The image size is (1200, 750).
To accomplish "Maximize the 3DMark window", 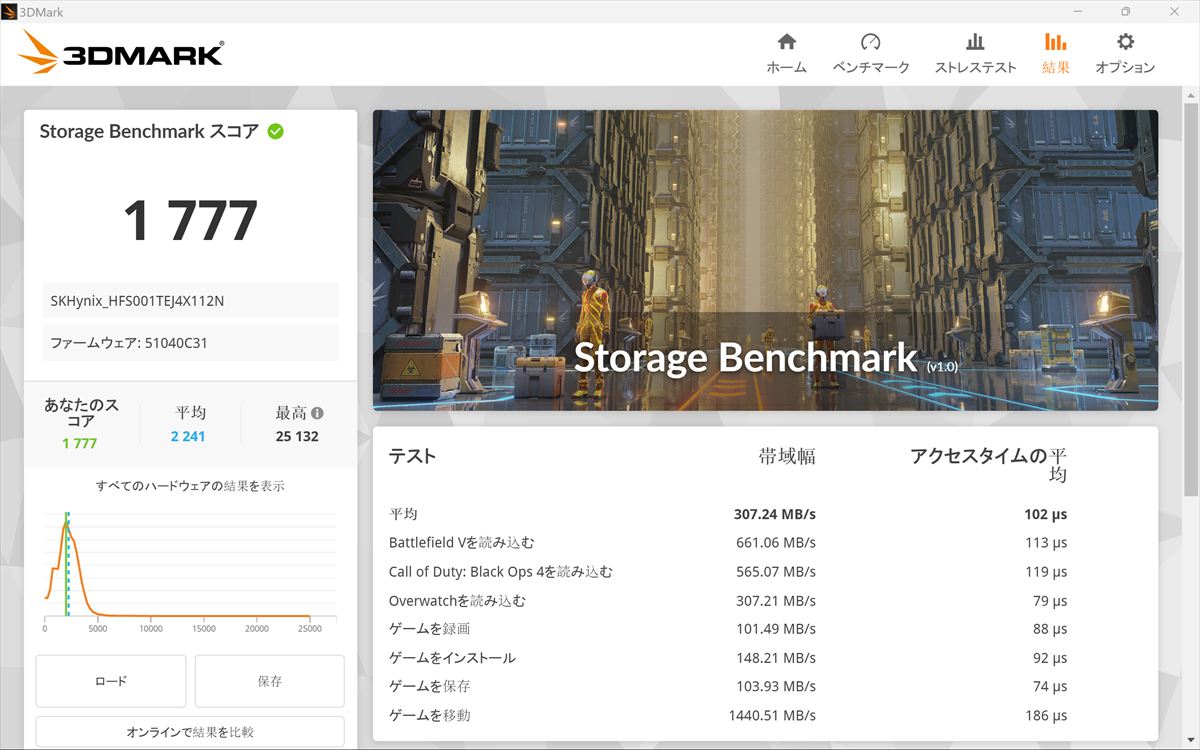I will coord(1125,12).
